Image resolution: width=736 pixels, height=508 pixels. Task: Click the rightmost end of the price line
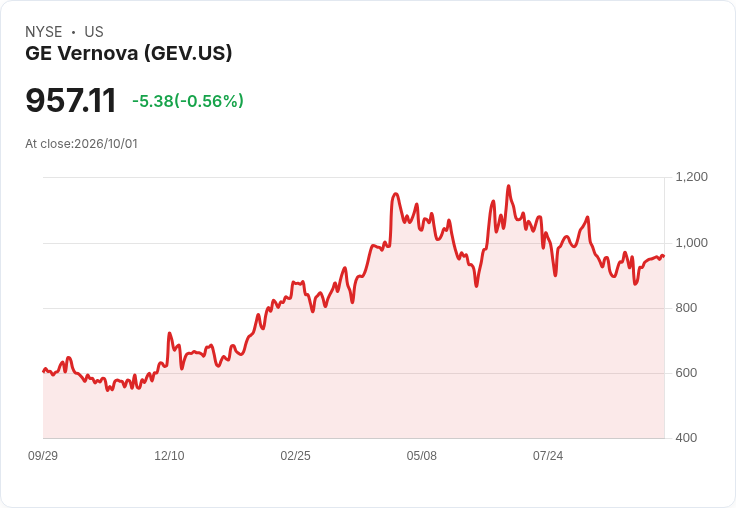pos(663,256)
